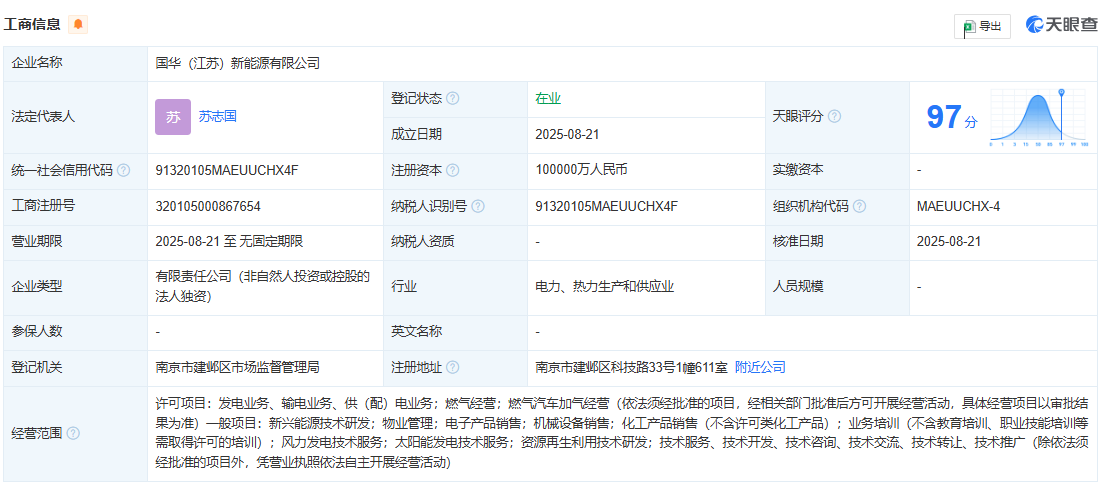Click the orange bell alert icon beside 工商信息
The height and width of the screenshot is (488, 1106).
point(78,24)
